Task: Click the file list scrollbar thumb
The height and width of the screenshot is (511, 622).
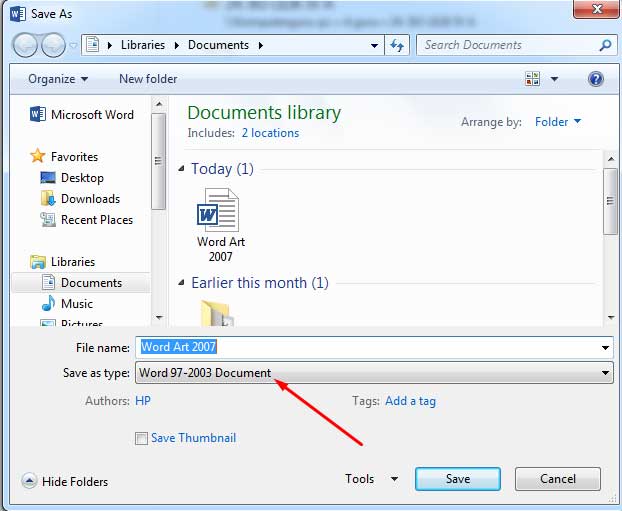Action: [610, 201]
